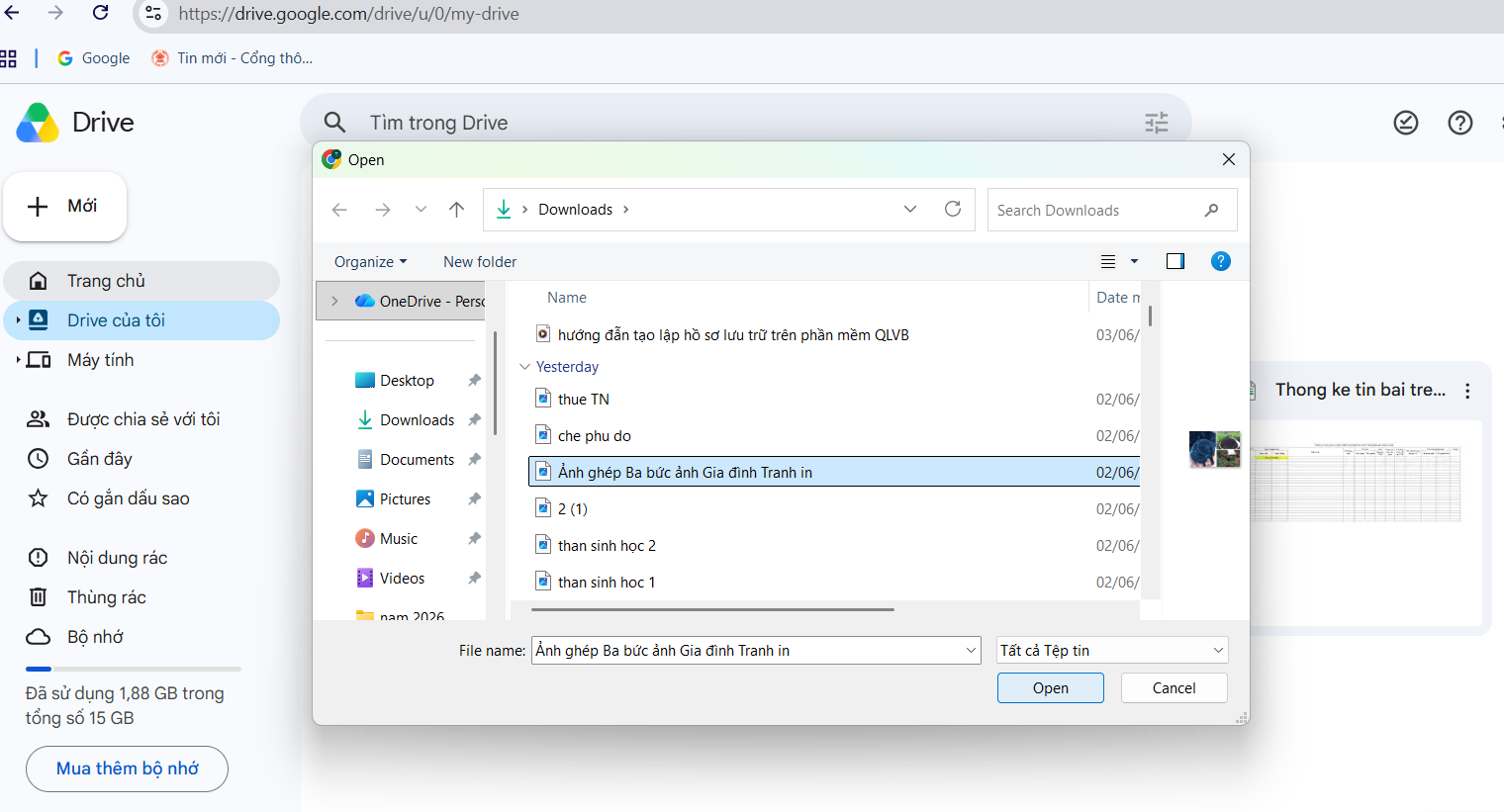Click the Drive search magnifier icon
The width and height of the screenshot is (1504, 812).
coord(334,123)
